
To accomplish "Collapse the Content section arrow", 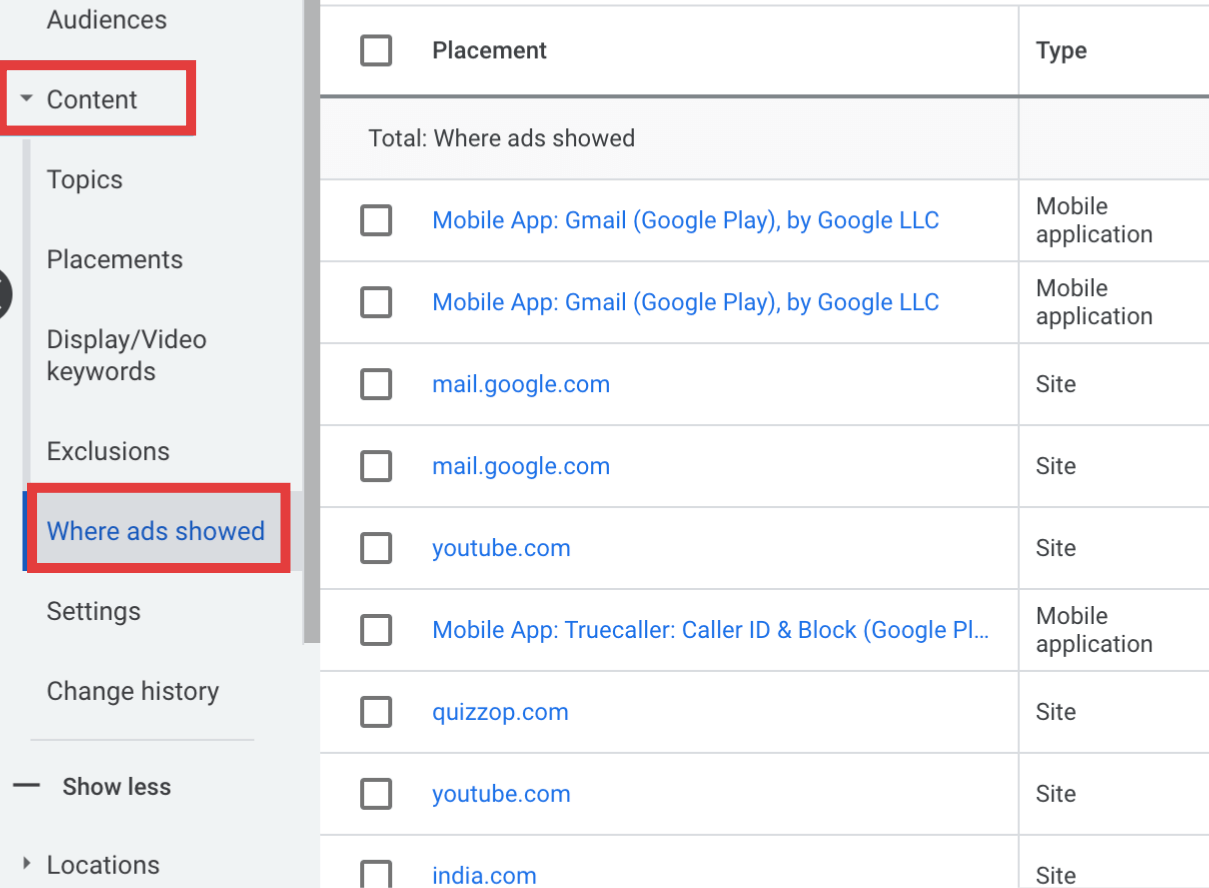I will [27, 99].
